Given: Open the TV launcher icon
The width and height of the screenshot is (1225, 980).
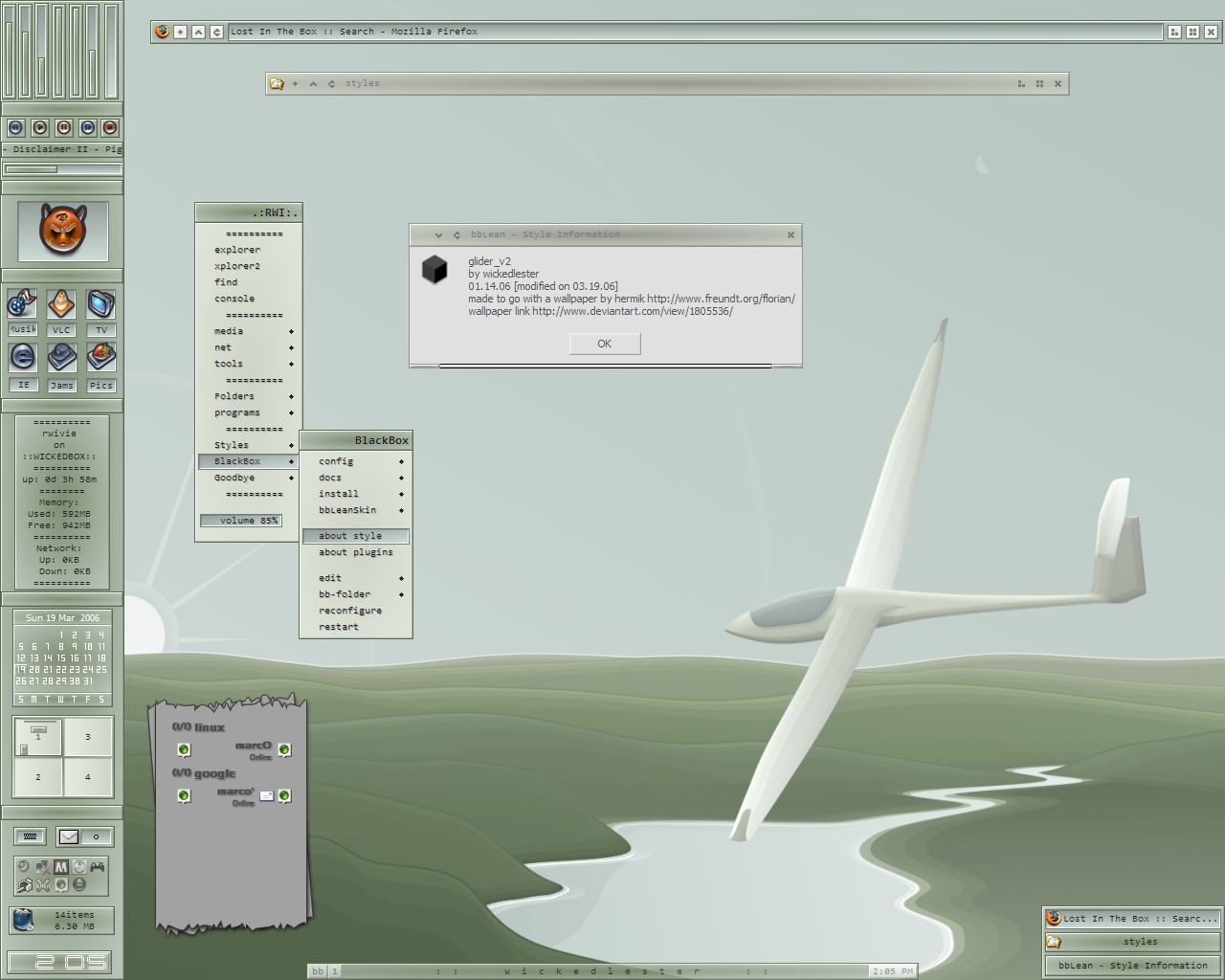Looking at the screenshot, I should point(100,304).
